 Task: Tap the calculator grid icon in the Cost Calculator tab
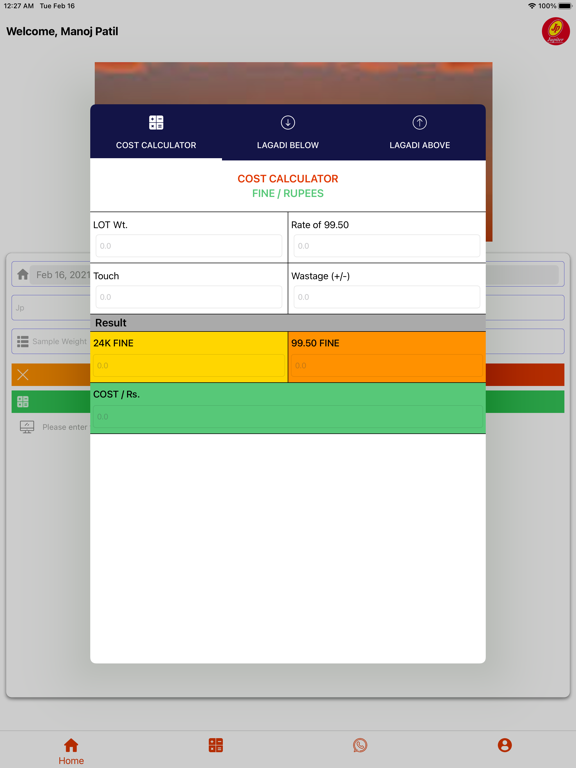click(156, 122)
